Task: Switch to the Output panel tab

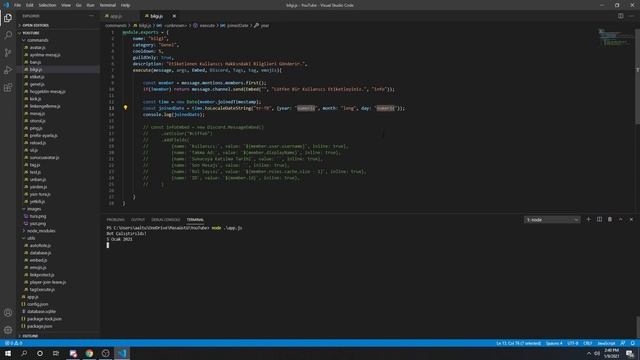Action: pos(138,220)
